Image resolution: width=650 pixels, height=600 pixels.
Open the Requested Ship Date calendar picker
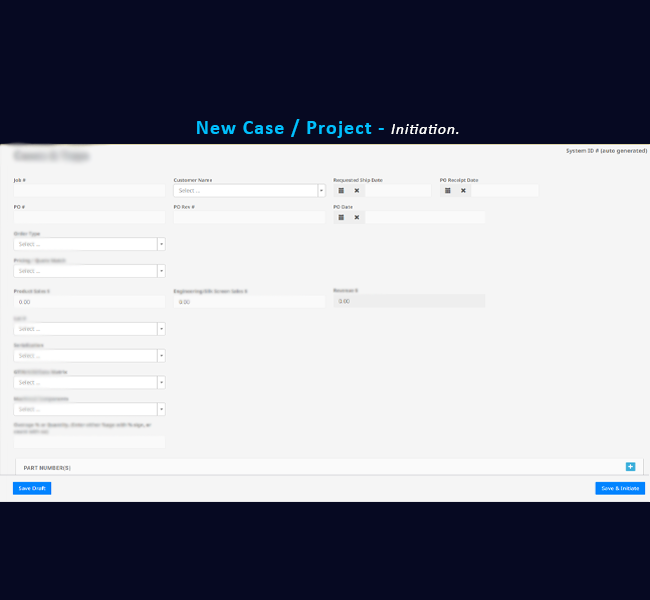pos(341,190)
